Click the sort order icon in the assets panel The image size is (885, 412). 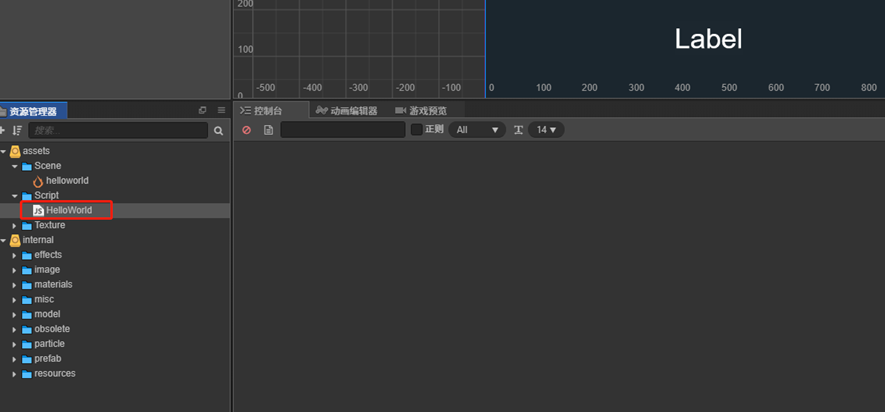tap(17, 130)
